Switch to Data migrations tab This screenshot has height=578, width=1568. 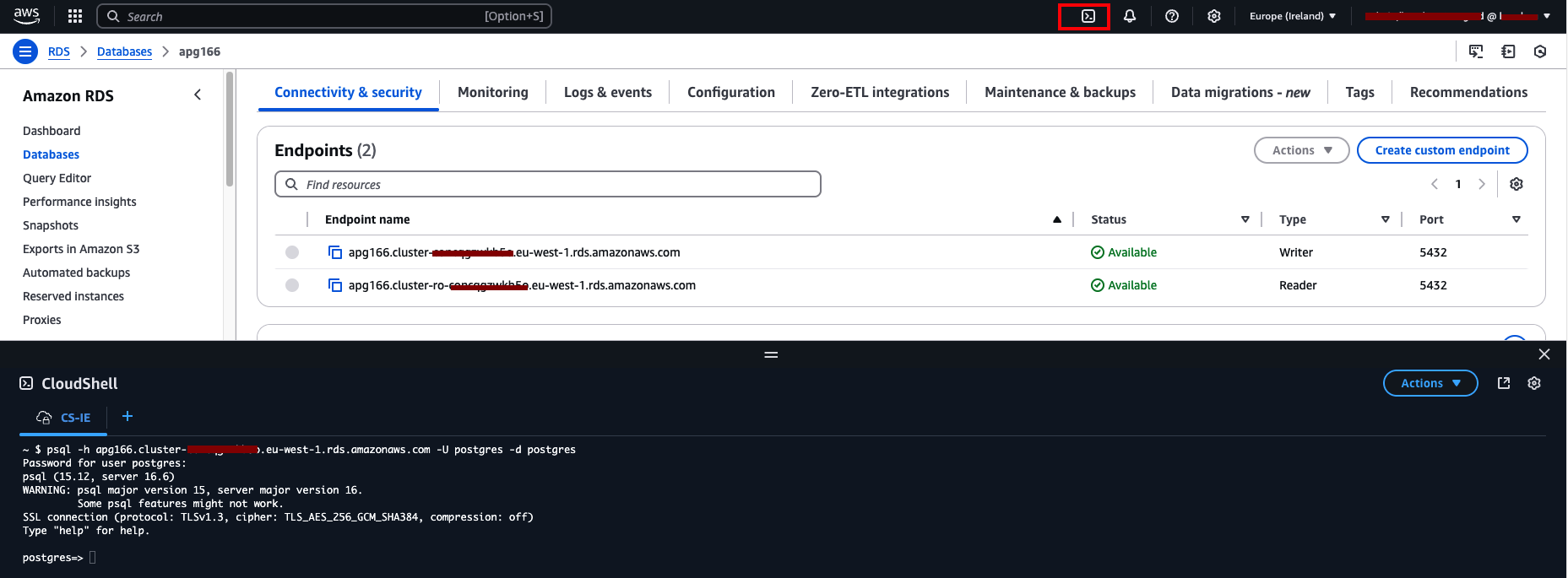[1240, 92]
